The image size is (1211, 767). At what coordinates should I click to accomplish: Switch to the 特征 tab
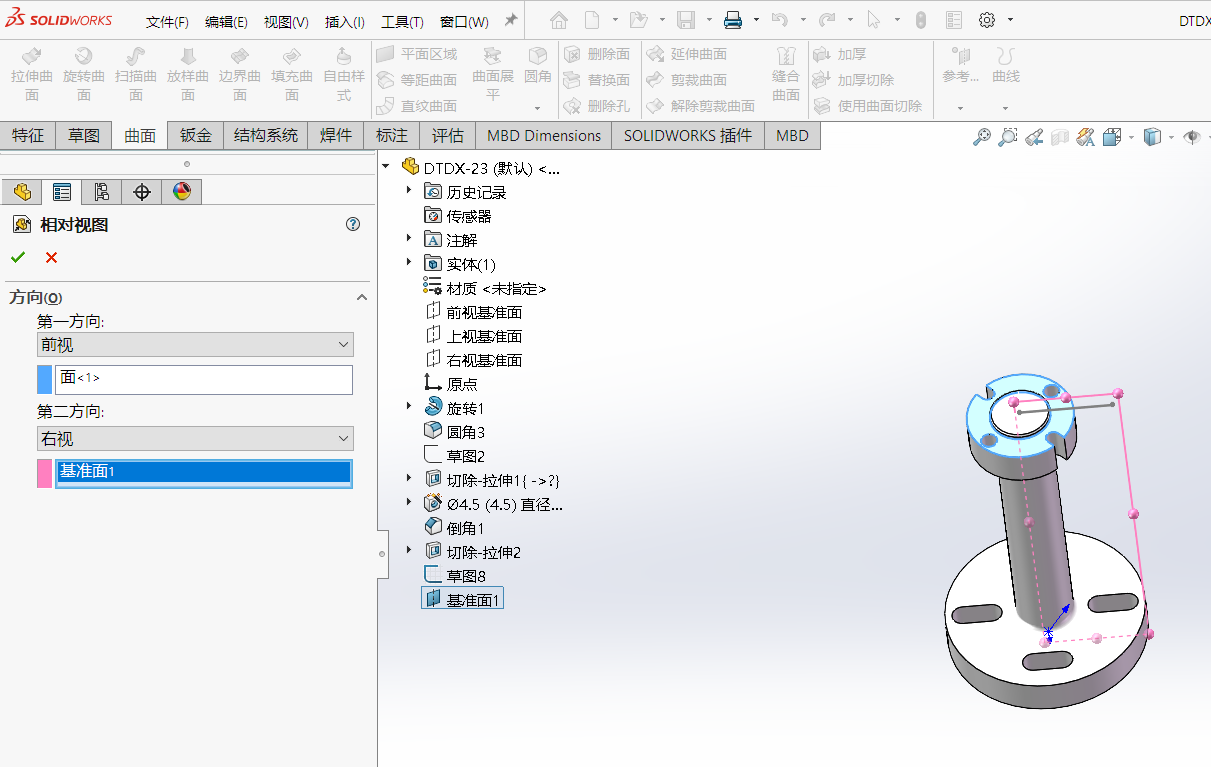(28, 136)
